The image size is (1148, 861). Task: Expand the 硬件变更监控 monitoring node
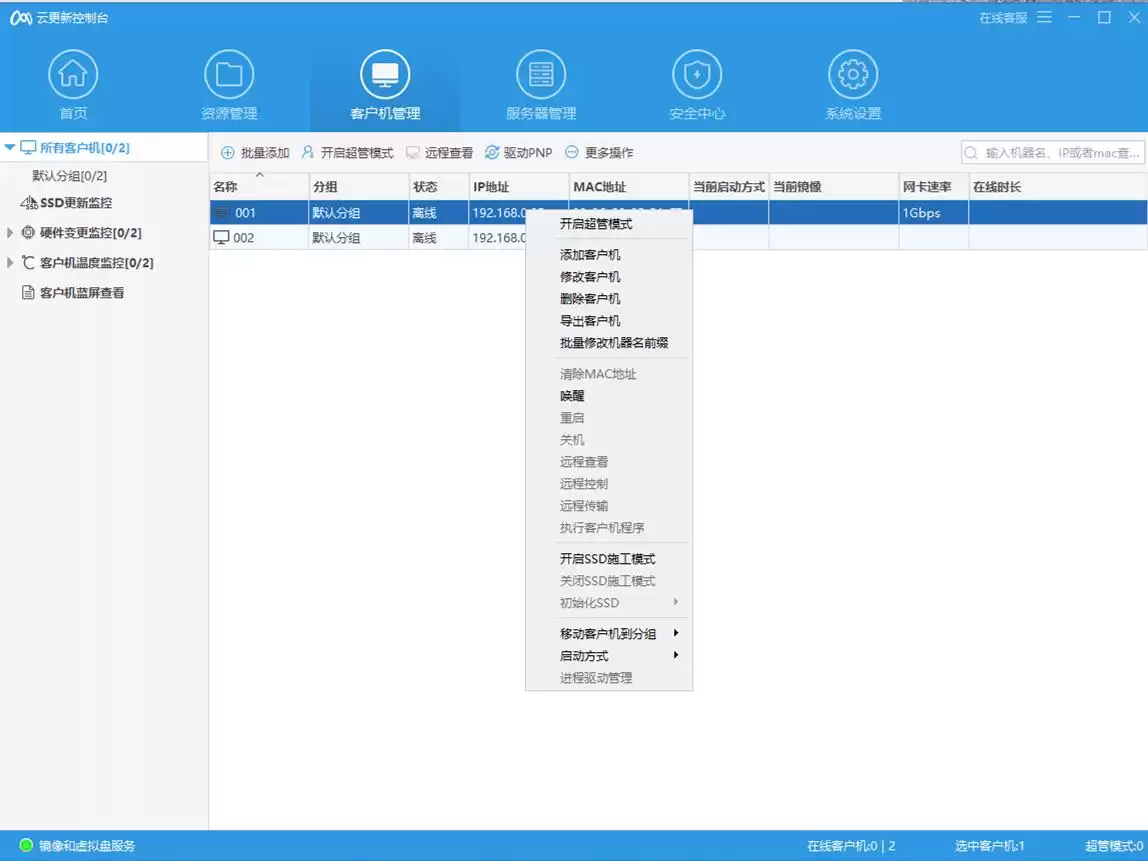[8, 232]
